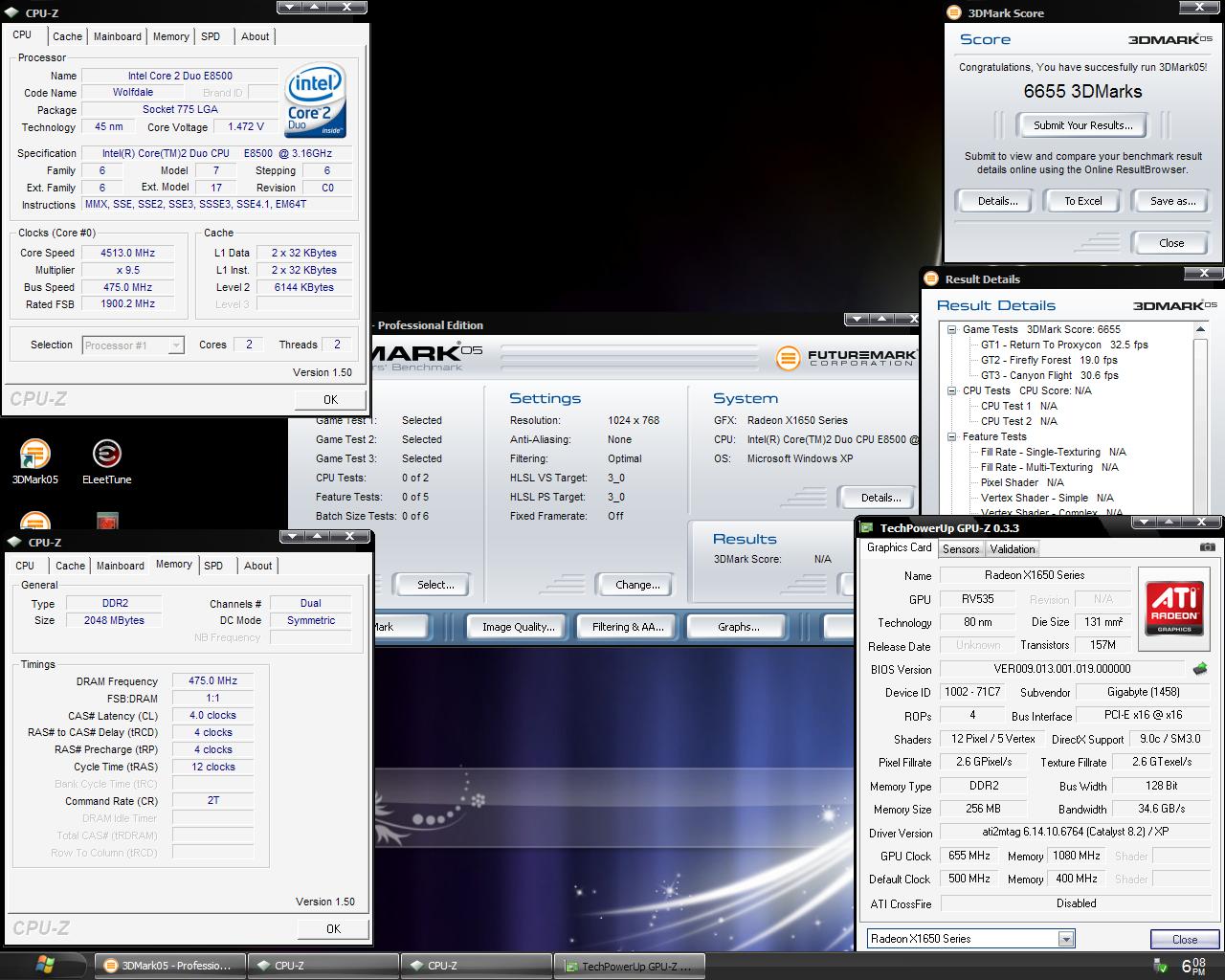Click the Driver Version field in GPU-Z

[1077, 833]
